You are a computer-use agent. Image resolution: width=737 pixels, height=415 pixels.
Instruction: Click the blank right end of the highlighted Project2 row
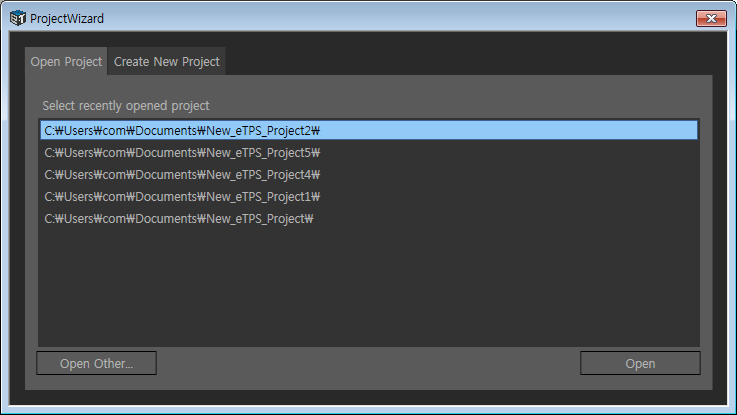tap(600, 130)
